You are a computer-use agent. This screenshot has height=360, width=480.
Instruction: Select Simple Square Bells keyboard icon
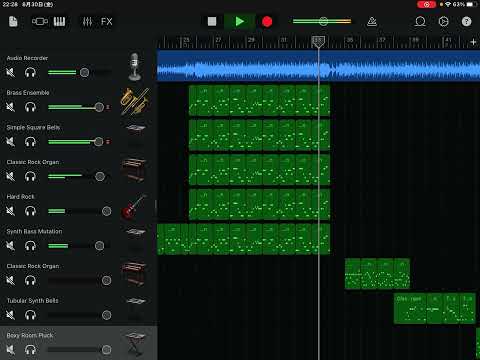[135, 129]
